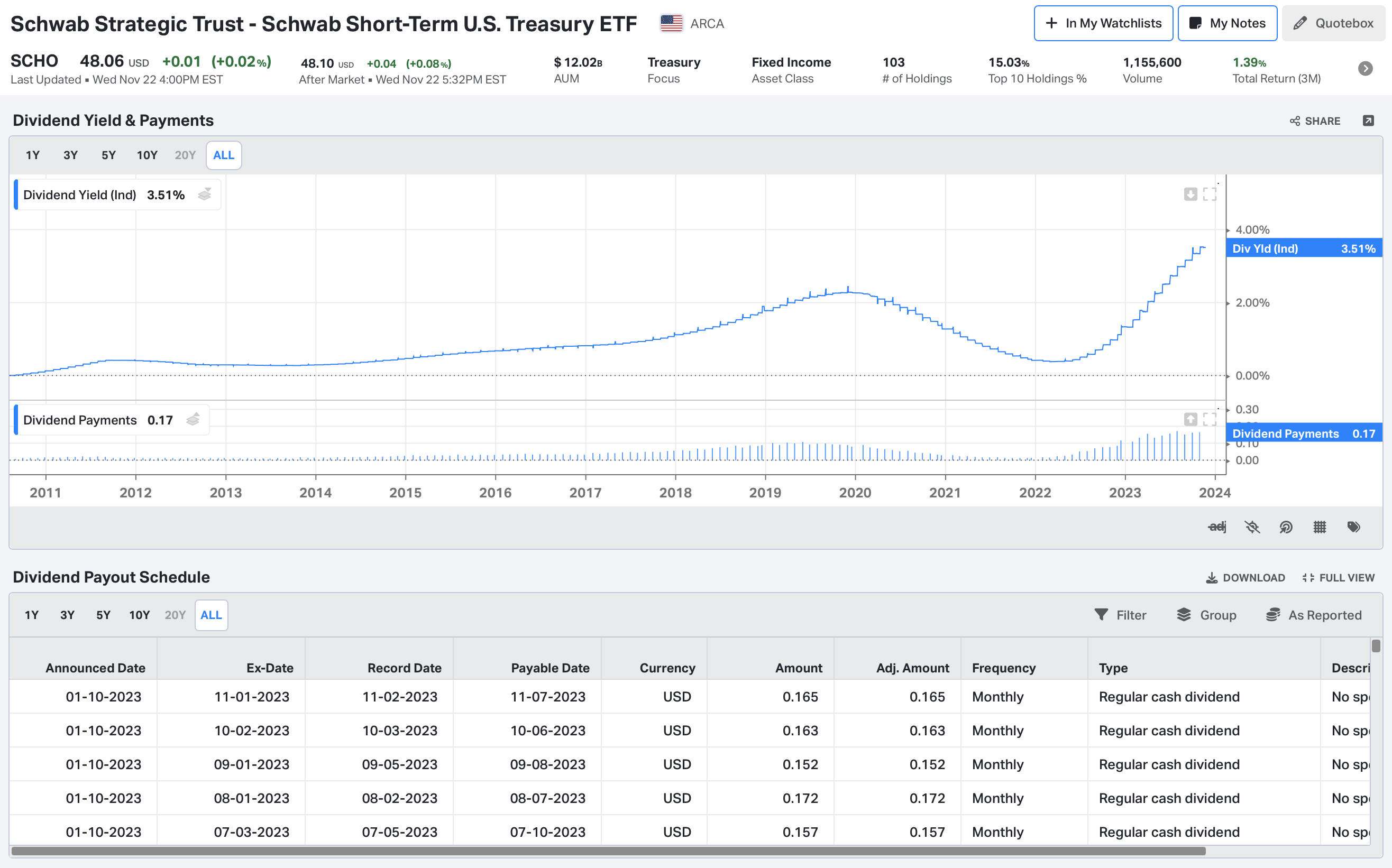Open the As Reported currency option
The height and width of the screenshot is (868, 1392).
(x=1314, y=615)
